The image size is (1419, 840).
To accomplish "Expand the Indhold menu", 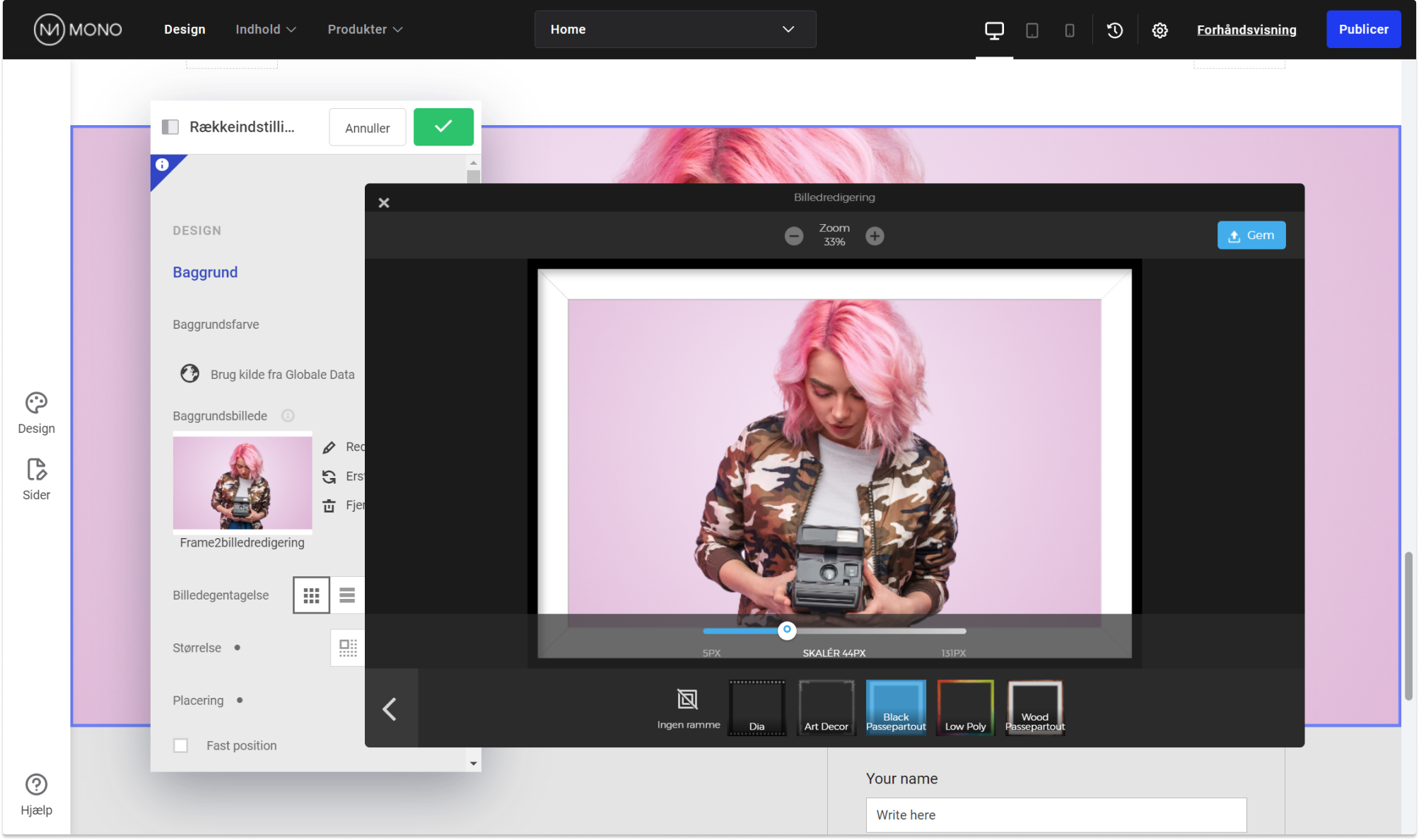I will click(x=265, y=30).
